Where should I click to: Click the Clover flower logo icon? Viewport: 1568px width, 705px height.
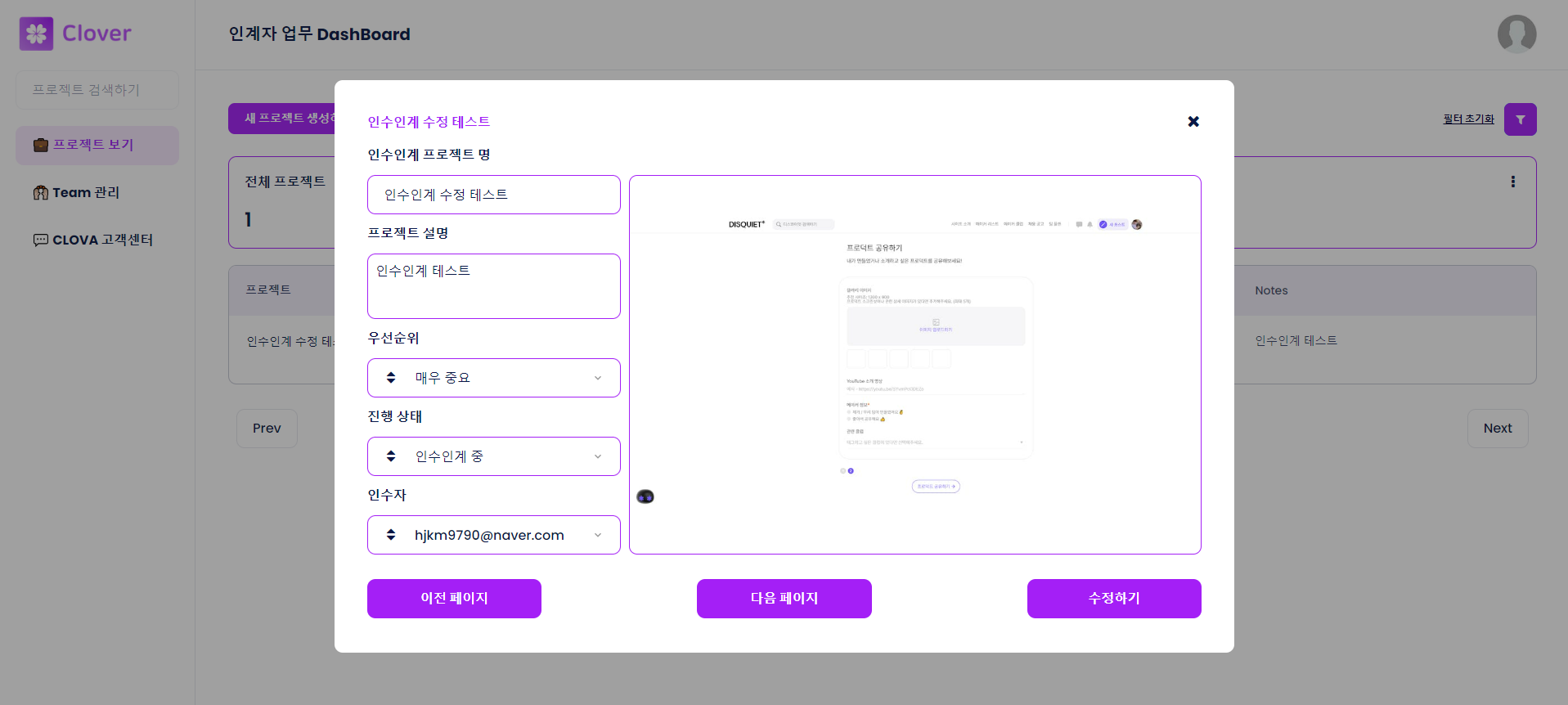tap(36, 34)
